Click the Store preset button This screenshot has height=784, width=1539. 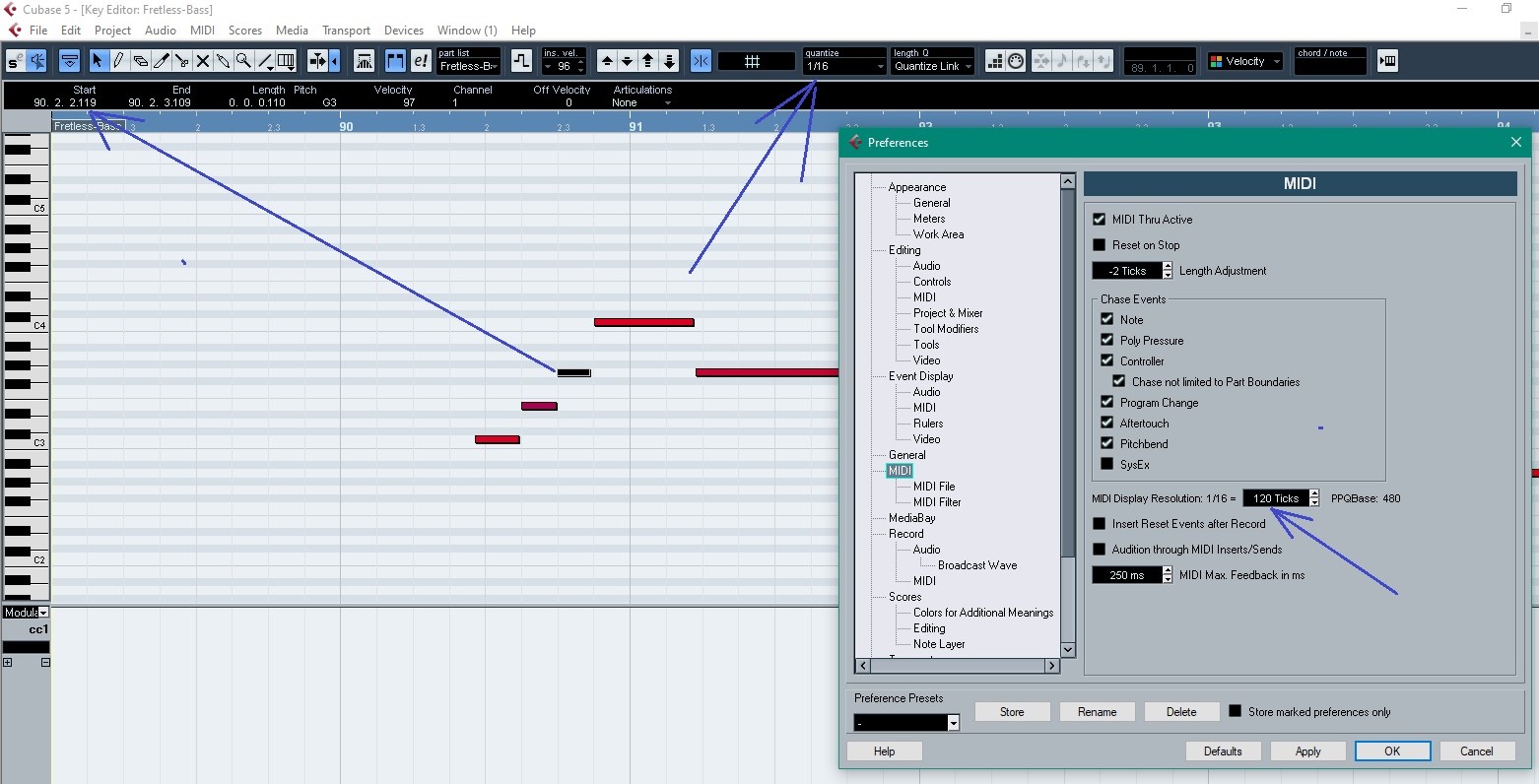click(x=1012, y=711)
